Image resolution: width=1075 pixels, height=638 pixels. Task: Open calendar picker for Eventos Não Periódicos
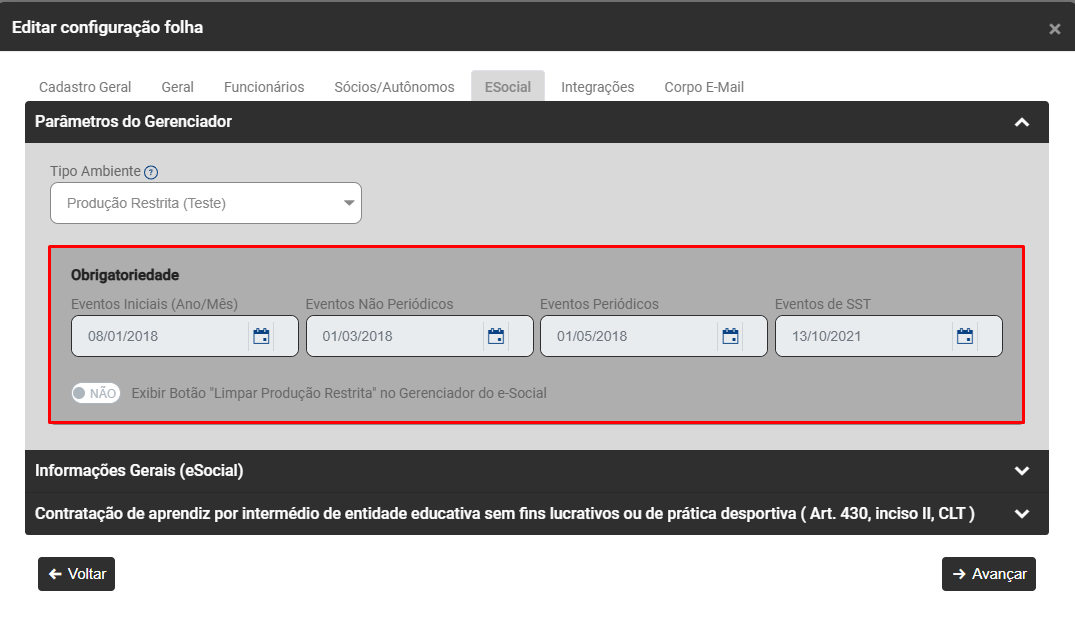pyautogui.click(x=496, y=336)
